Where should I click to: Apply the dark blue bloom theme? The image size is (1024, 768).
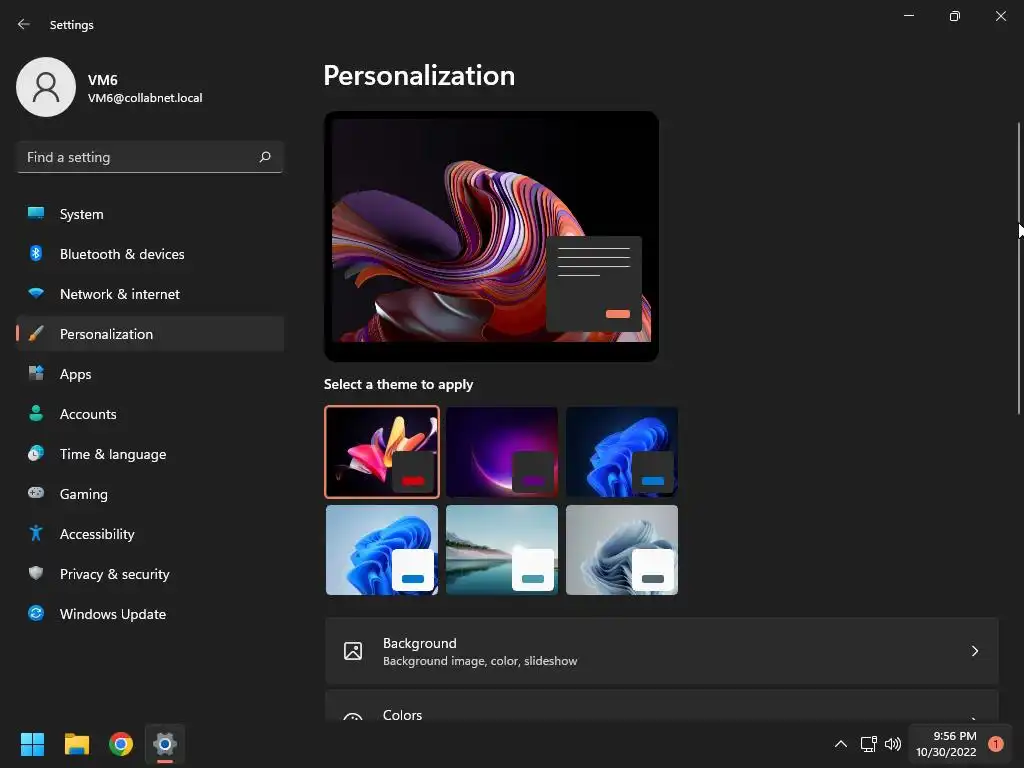pyautogui.click(x=622, y=452)
